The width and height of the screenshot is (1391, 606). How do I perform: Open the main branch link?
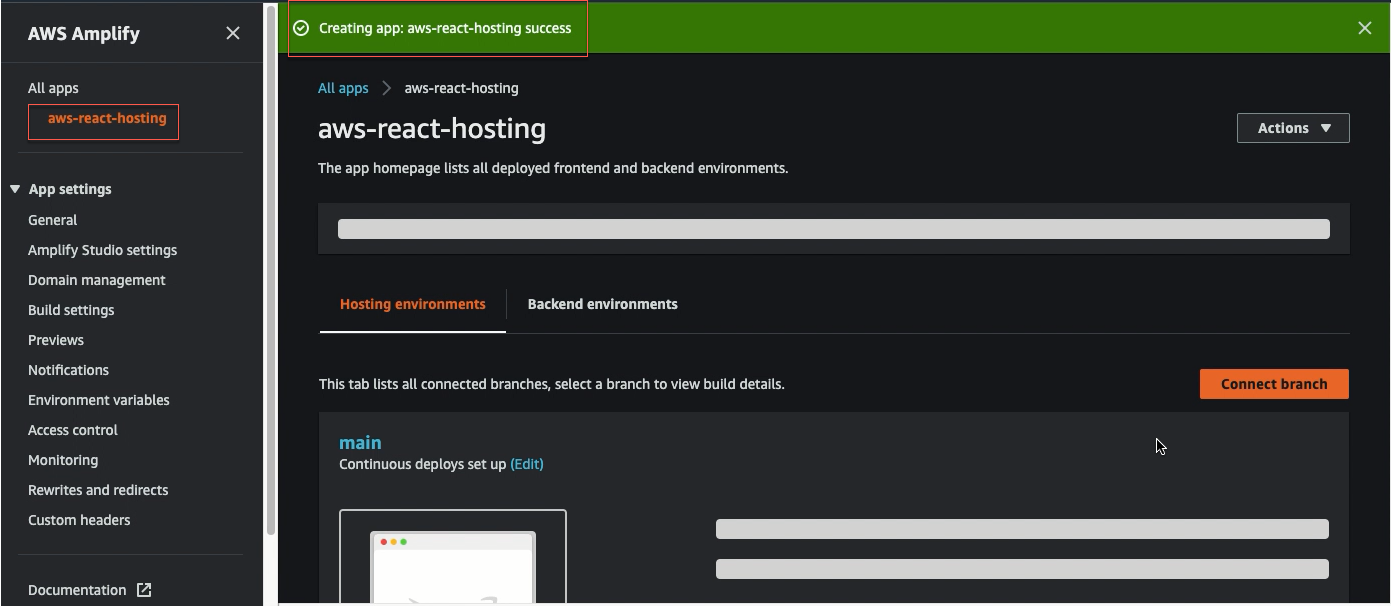[x=360, y=442]
